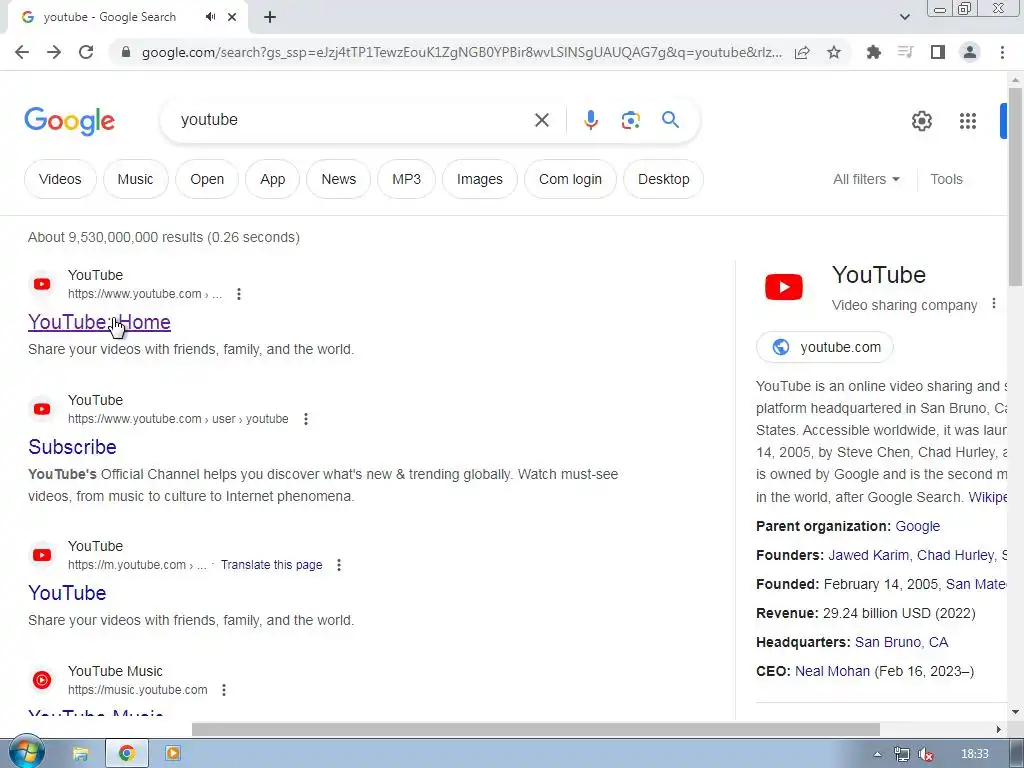Open the media player taskbar icon
1024x768 pixels.
172,754
